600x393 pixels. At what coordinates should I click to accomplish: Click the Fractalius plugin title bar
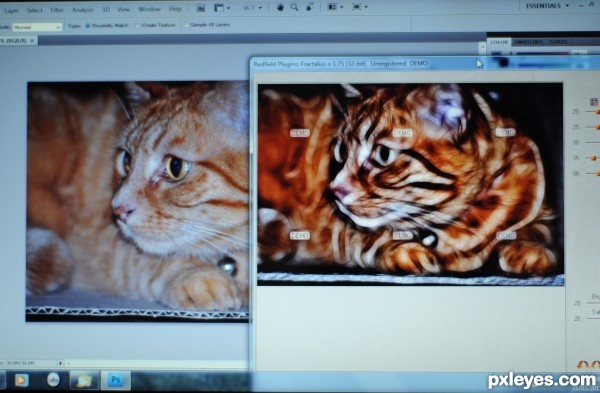tap(425, 64)
